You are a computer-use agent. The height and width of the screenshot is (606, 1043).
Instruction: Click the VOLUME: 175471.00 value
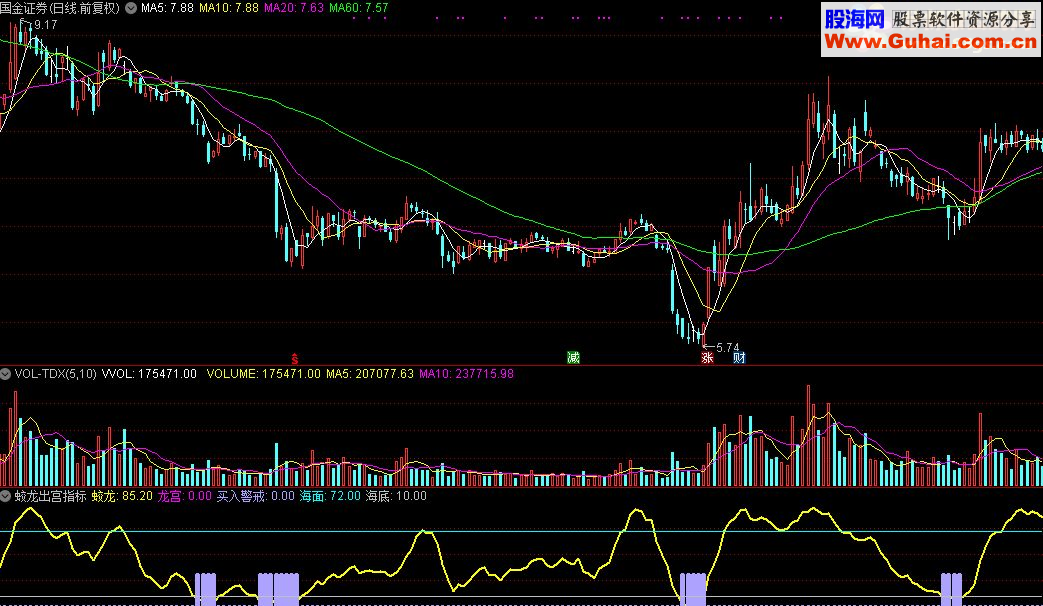click(263, 374)
